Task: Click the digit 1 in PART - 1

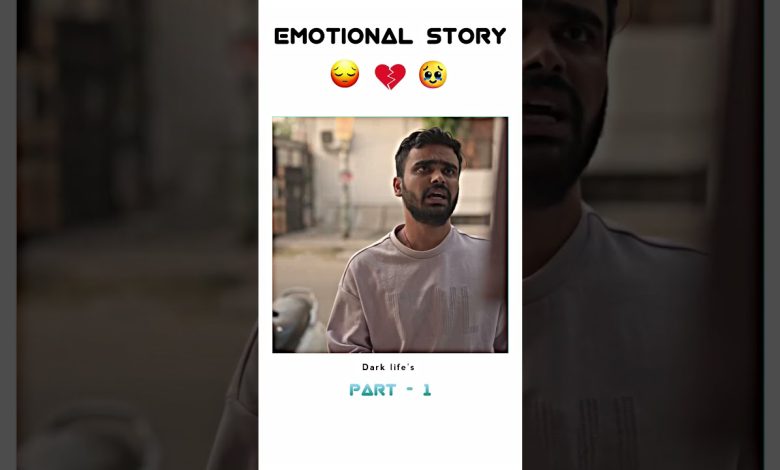Action: pos(427,389)
